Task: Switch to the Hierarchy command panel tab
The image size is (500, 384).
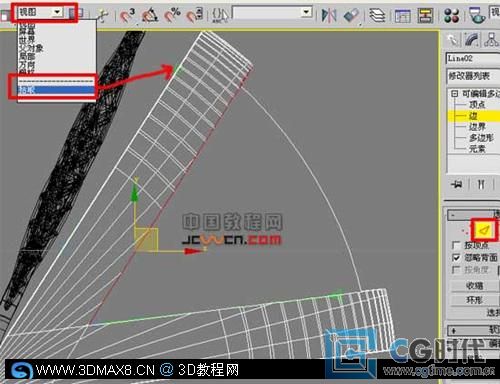Action: coord(491,40)
